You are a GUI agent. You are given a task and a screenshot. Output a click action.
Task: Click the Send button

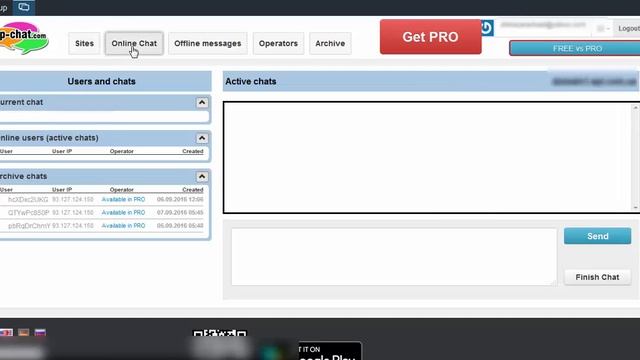tap(598, 236)
